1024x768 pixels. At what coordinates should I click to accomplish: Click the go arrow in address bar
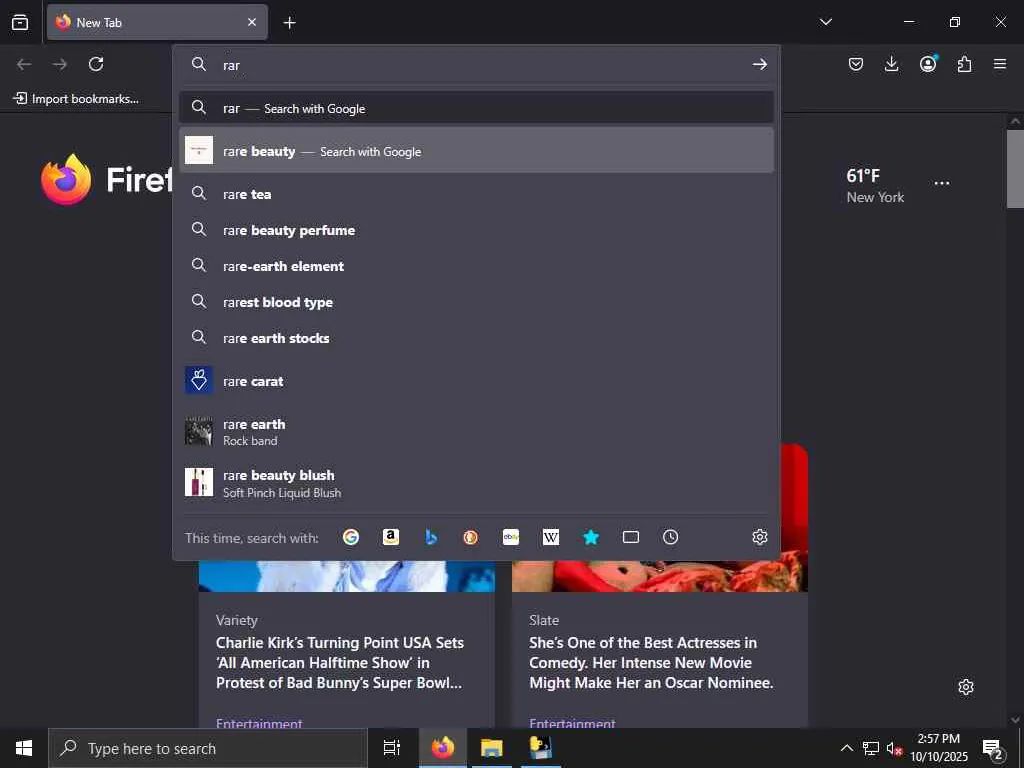point(760,65)
